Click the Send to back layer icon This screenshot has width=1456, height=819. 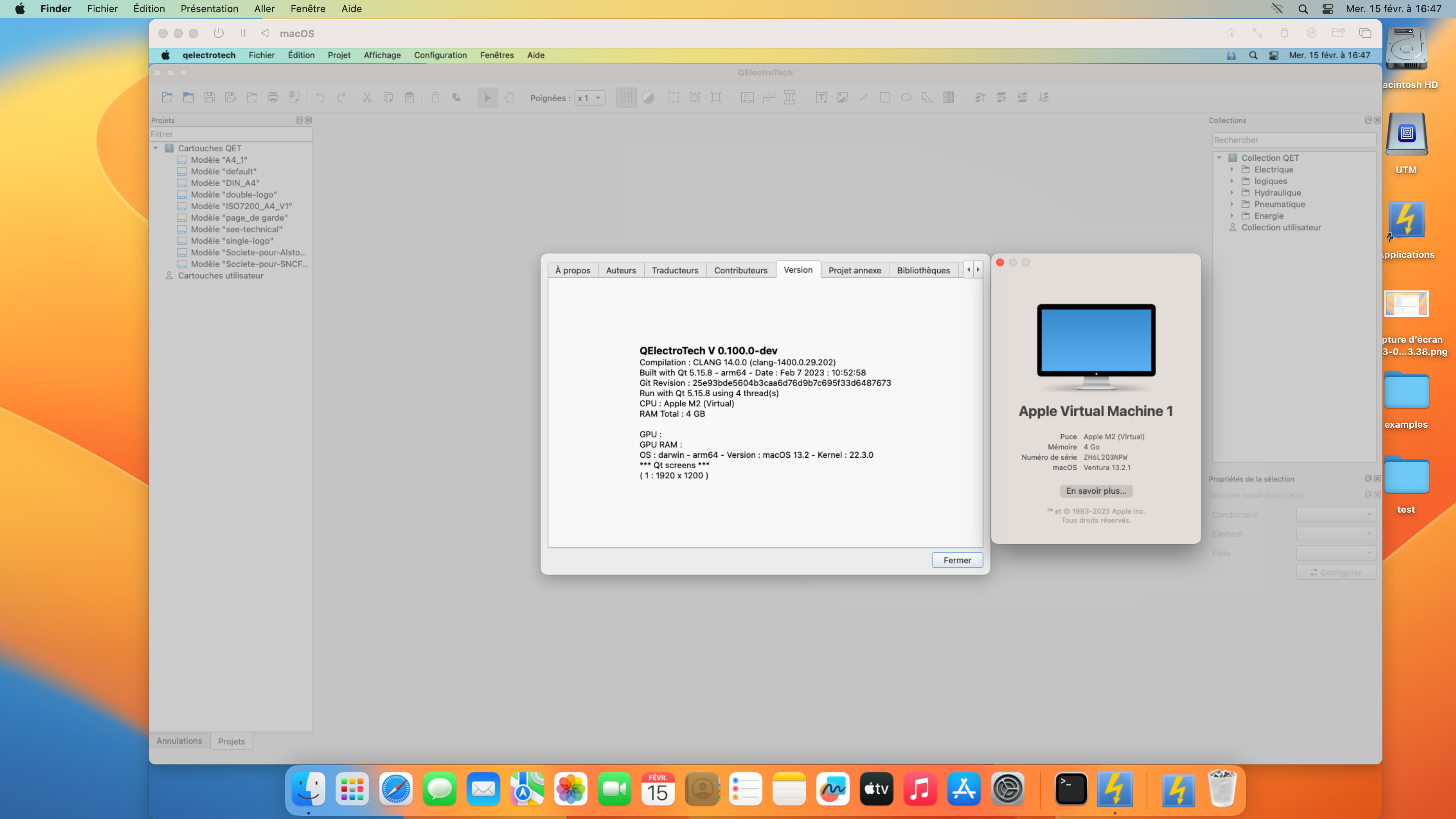click(1043, 97)
